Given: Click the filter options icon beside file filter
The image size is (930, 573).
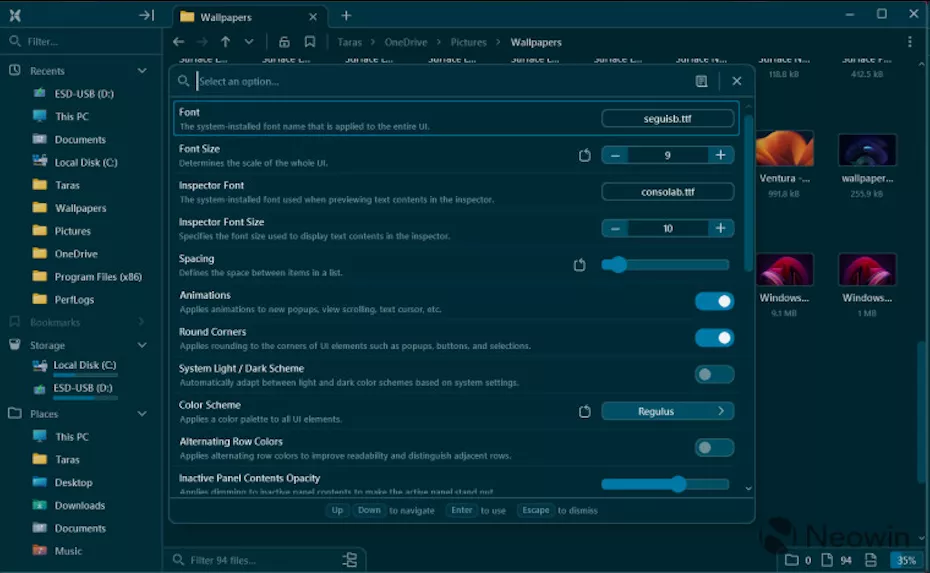Looking at the screenshot, I should 349,560.
